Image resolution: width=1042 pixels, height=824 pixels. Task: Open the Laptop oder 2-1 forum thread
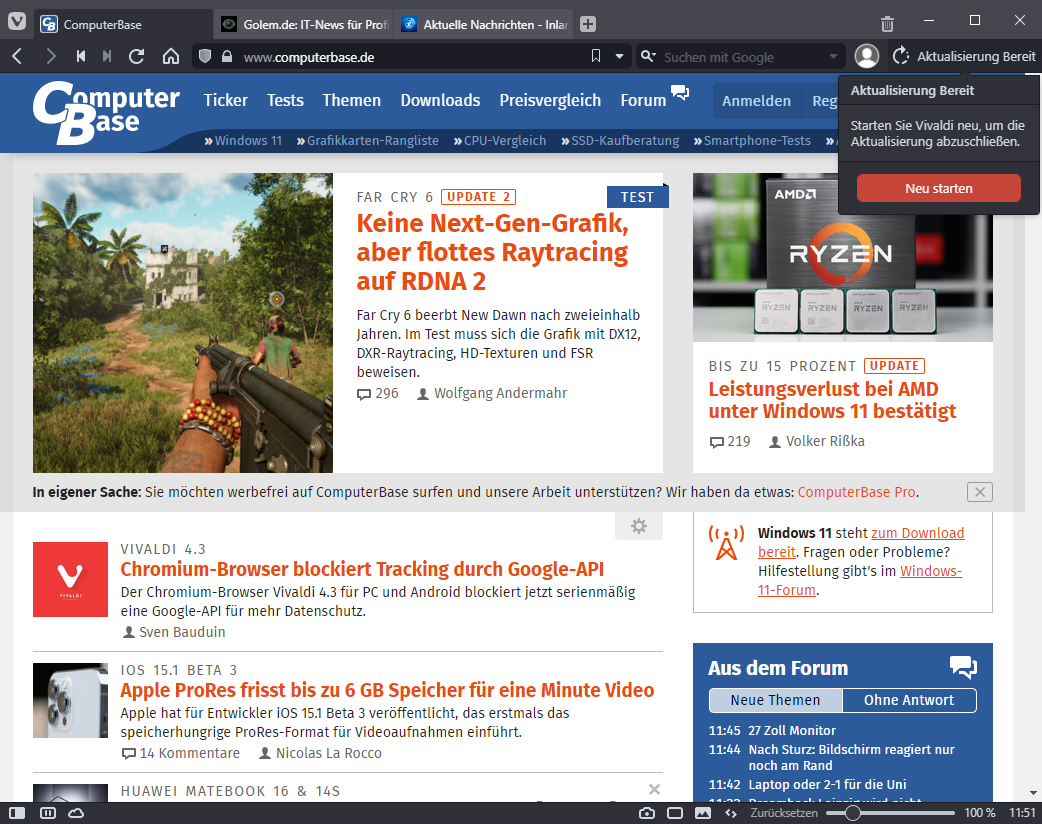point(827,785)
